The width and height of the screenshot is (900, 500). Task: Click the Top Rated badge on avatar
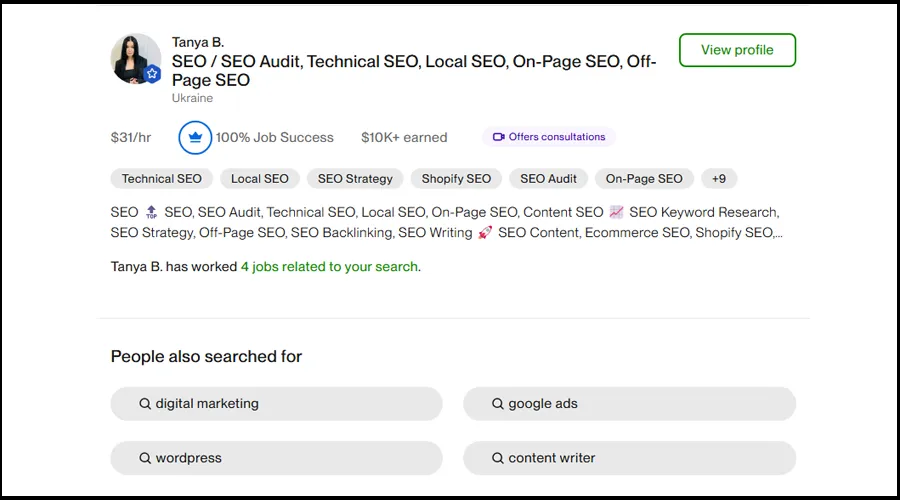(x=152, y=74)
